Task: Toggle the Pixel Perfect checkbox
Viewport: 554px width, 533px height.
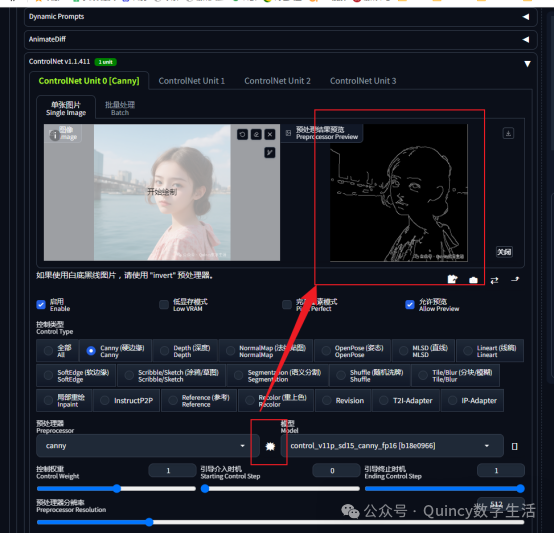Action: [x=287, y=304]
